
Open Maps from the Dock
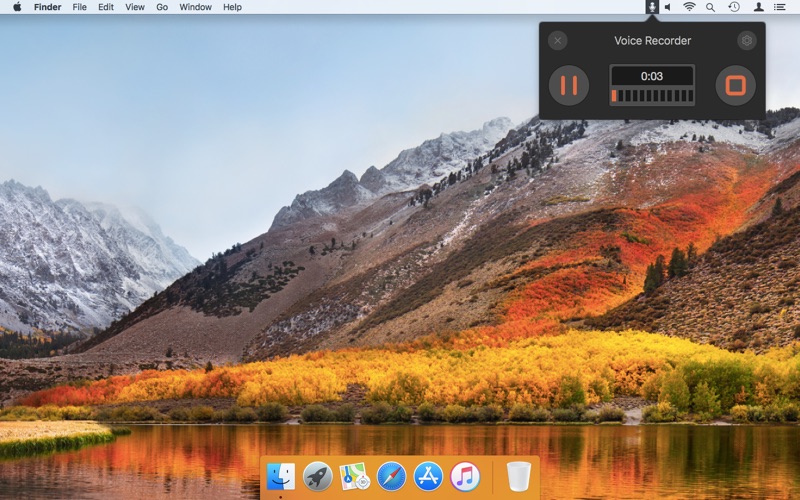click(354, 477)
